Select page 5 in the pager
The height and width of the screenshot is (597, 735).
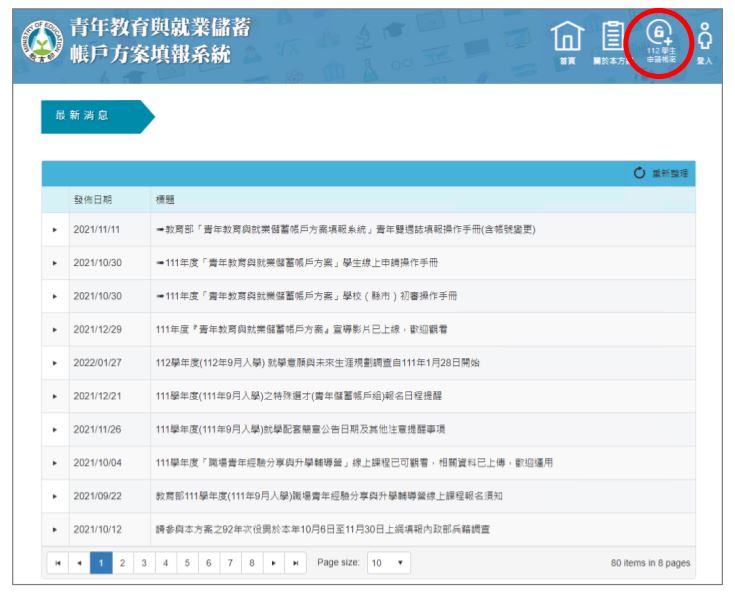187,563
